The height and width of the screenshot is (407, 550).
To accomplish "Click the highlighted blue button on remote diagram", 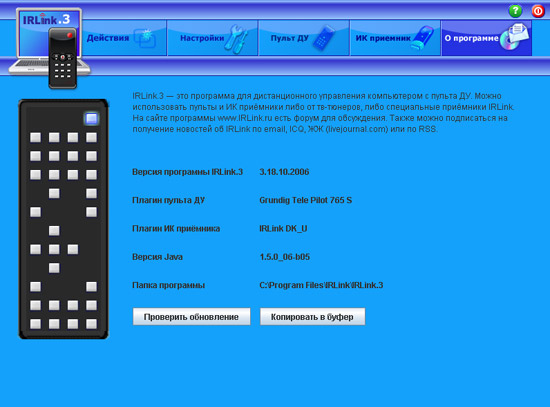I will (92, 119).
